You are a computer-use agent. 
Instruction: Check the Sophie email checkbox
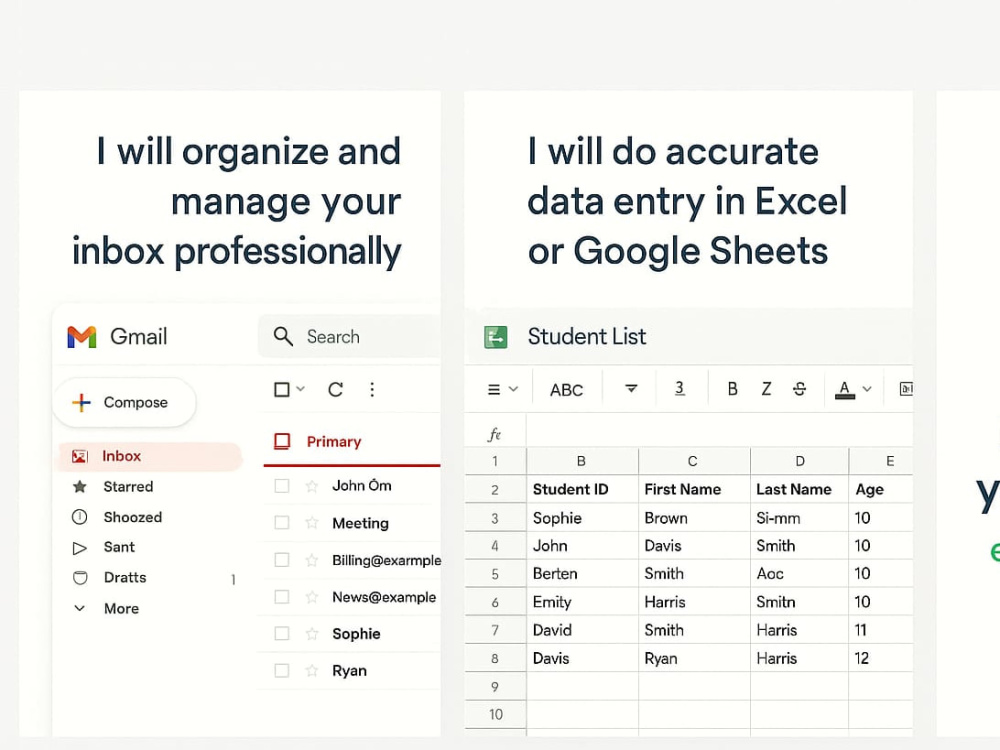(282, 633)
